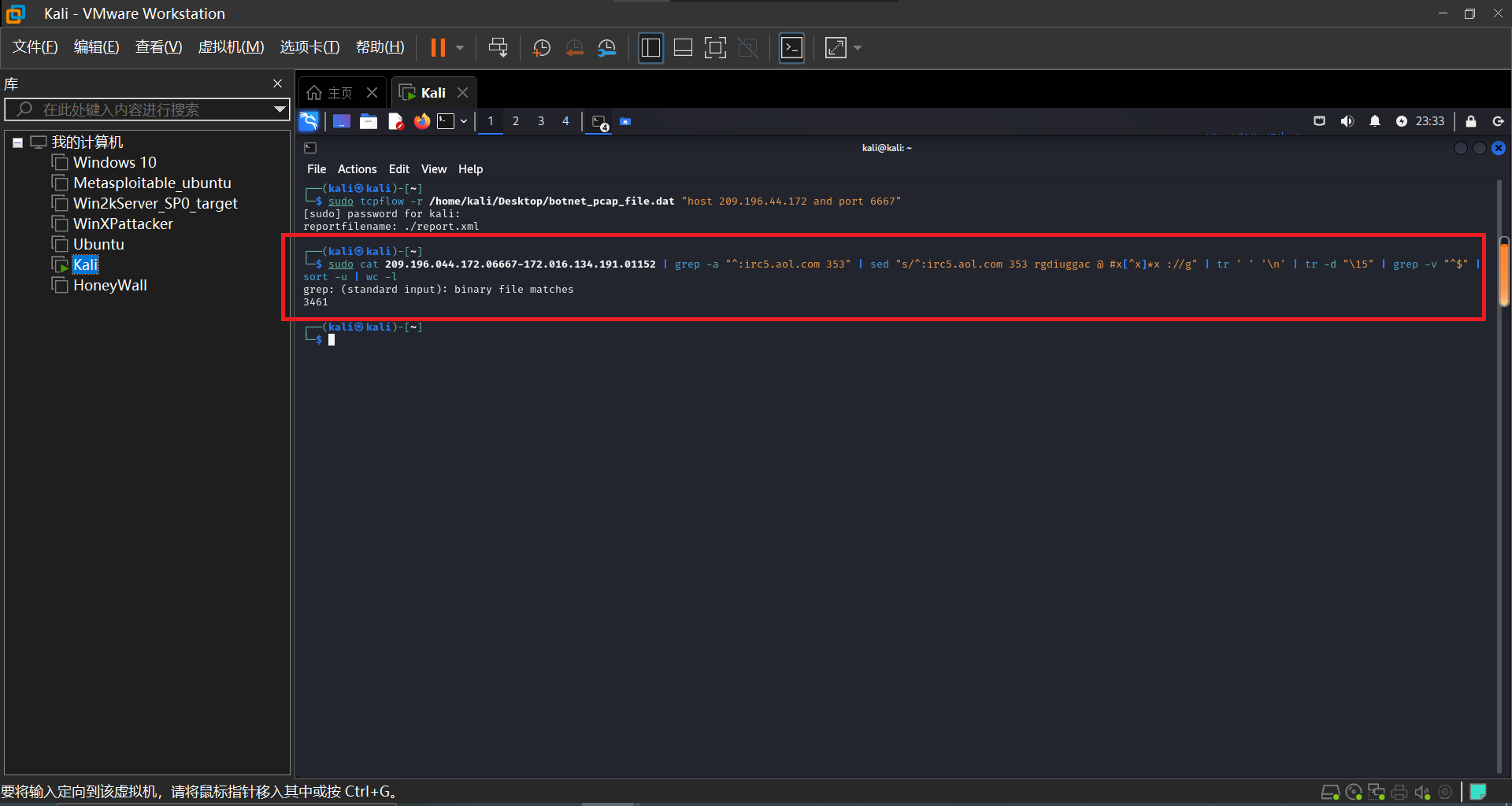1512x806 pixels.
Task: Open the notifications bell in Kali panel
Action: (x=1375, y=121)
